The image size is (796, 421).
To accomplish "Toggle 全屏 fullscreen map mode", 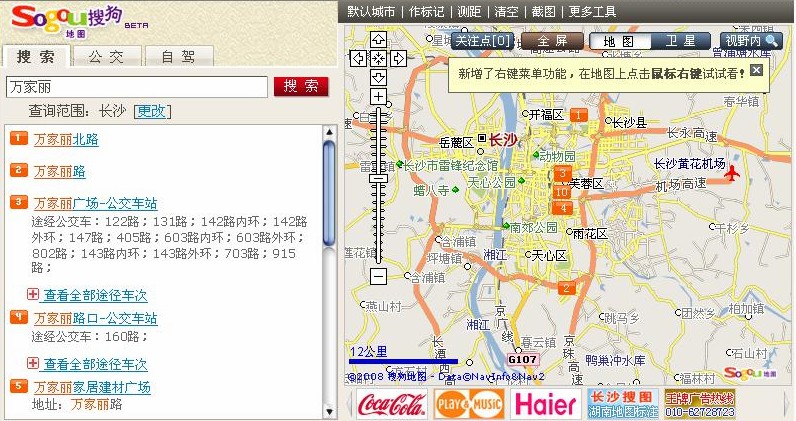I will (552, 41).
